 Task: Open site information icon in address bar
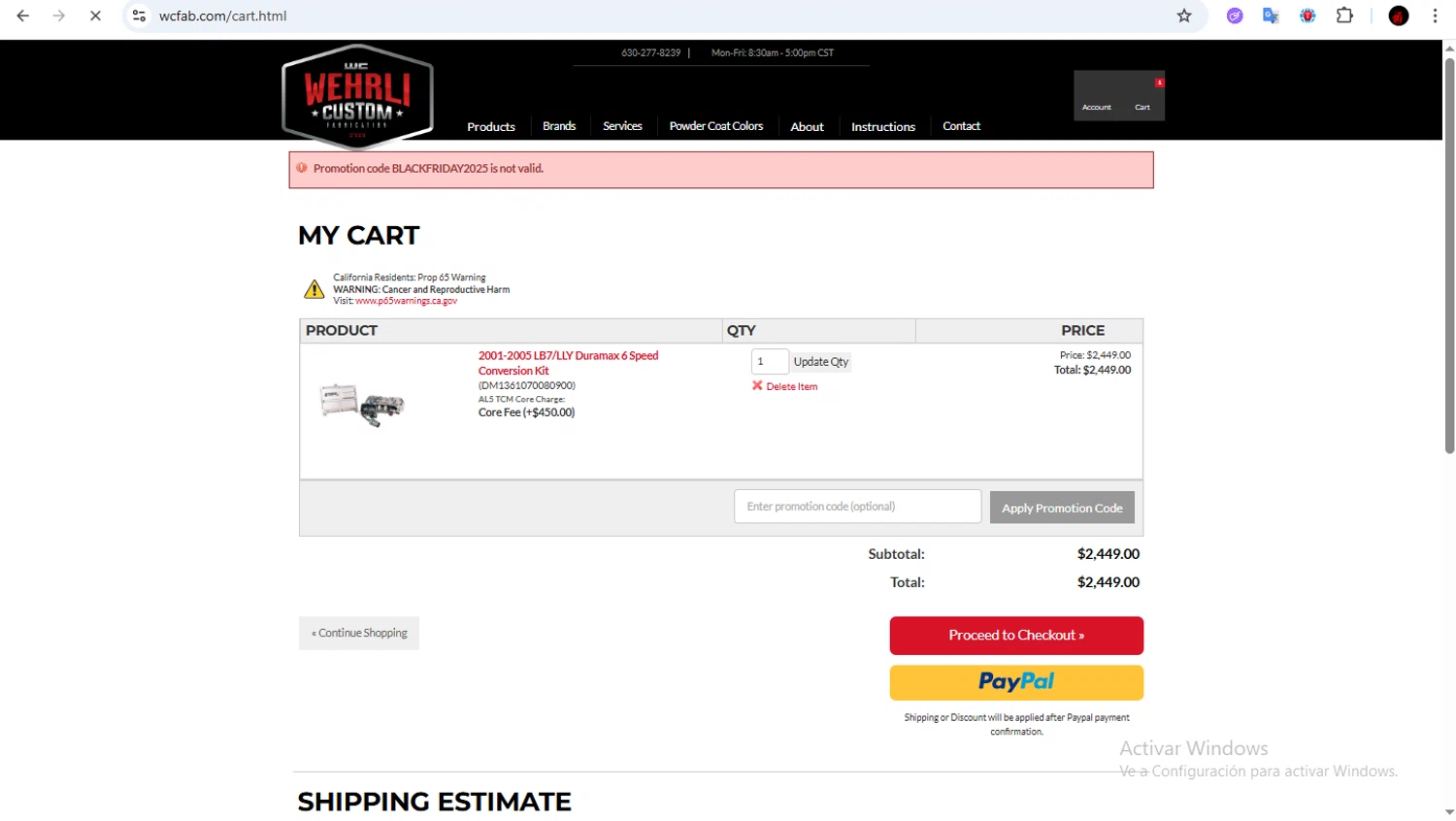(140, 16)
